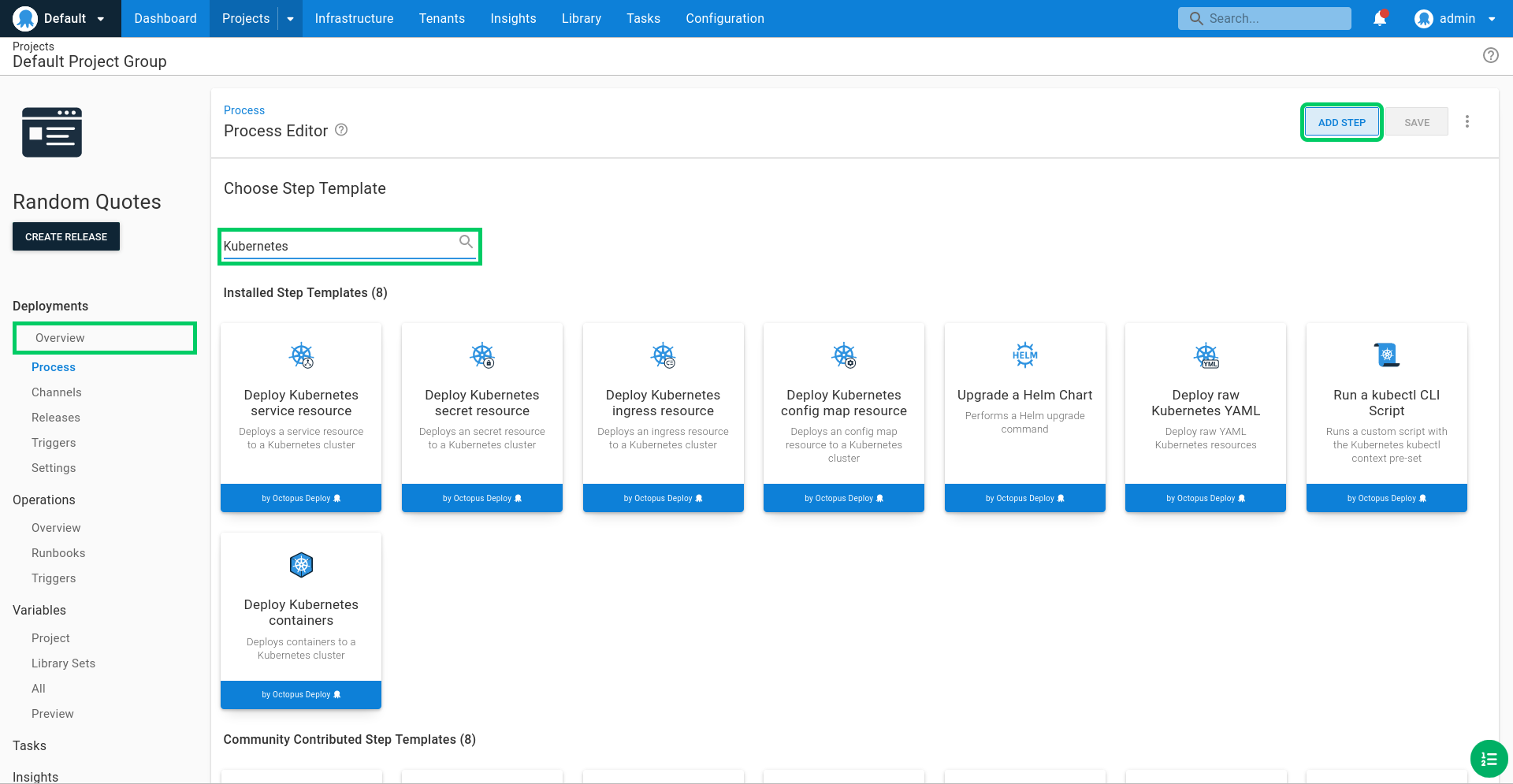Open the Project variables link
This screenshot has width=1513, height=784.
click(x=50, y=638)
